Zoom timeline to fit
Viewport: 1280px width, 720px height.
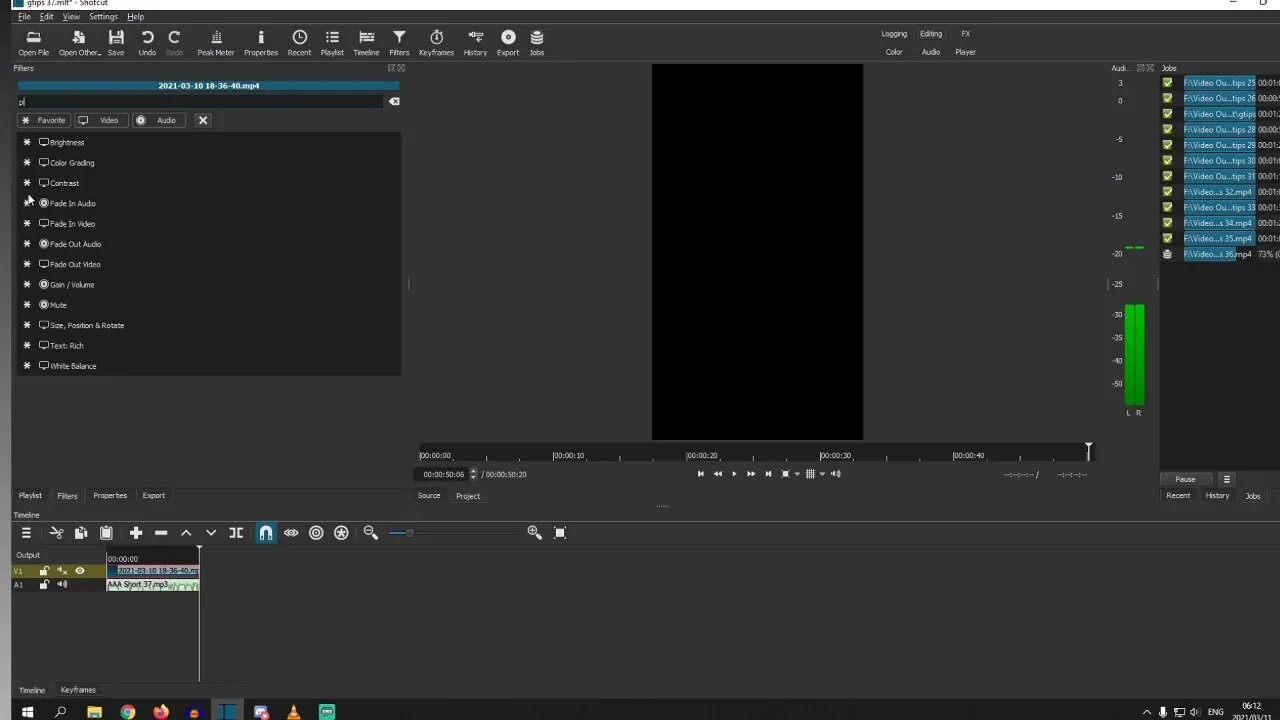click(x=560, y=533)
